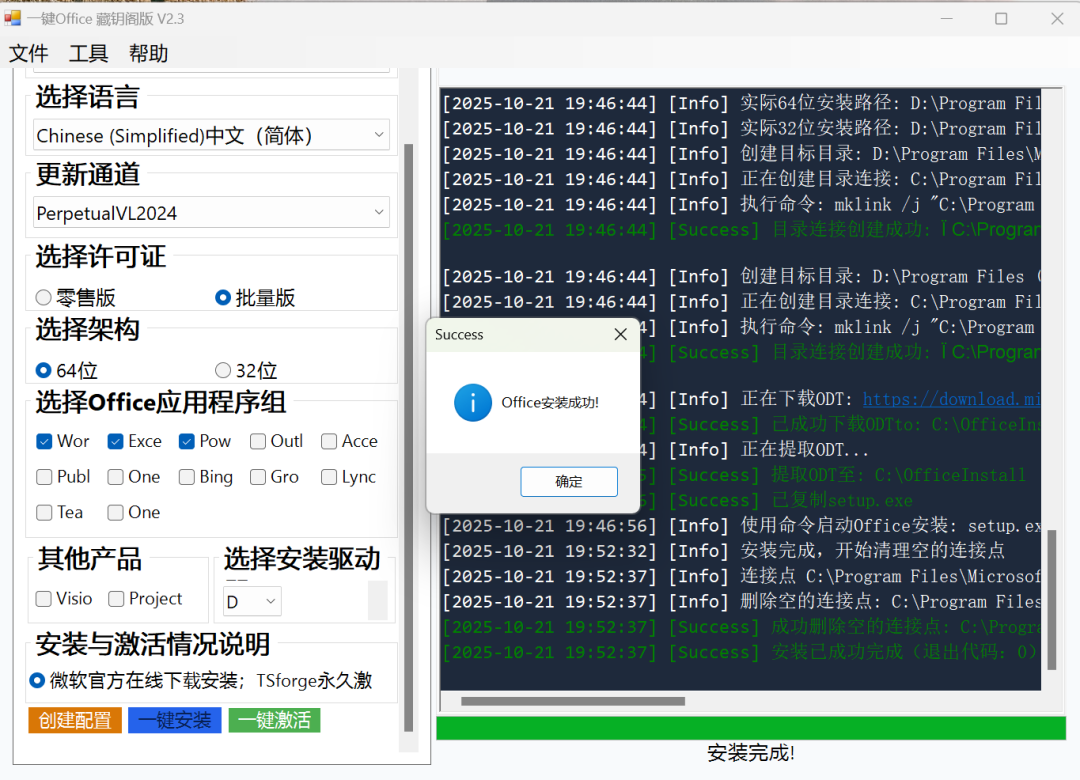This screenshot has height=780, width=1080.
Task: Click the app icon in the title bar
Action: [x=15, y=18]
